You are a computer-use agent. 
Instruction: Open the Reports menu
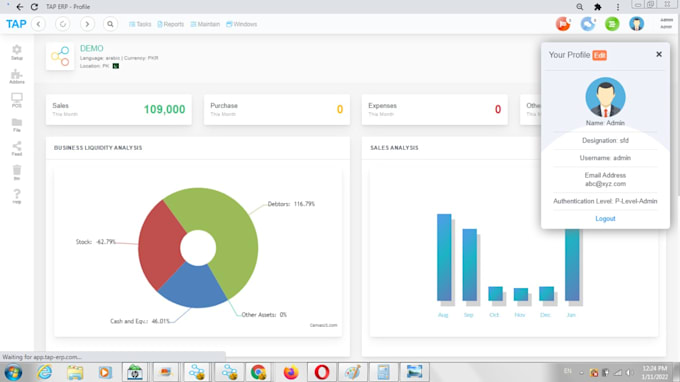pos(170,24)
